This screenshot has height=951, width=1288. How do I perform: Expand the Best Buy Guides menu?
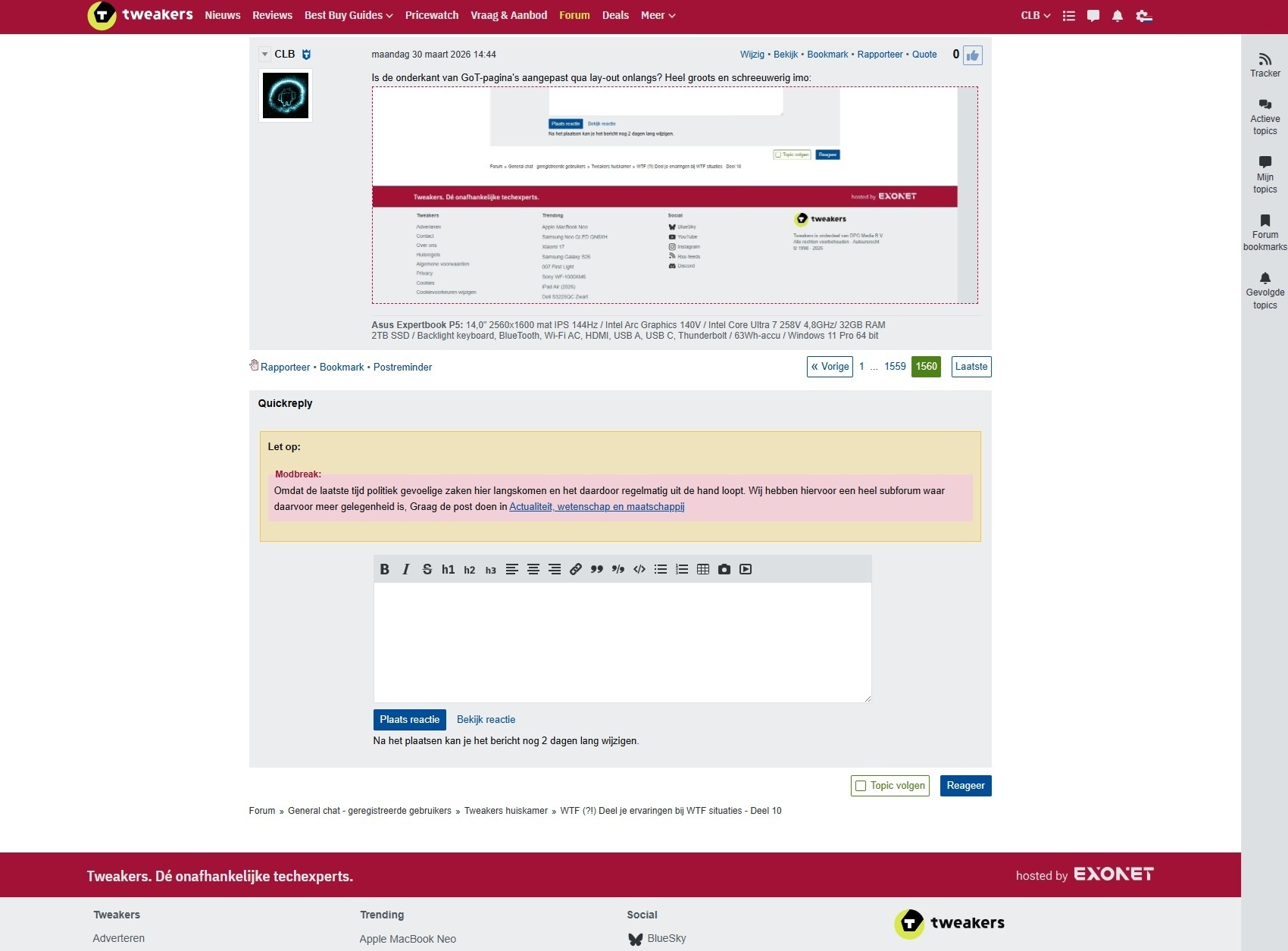348,14
